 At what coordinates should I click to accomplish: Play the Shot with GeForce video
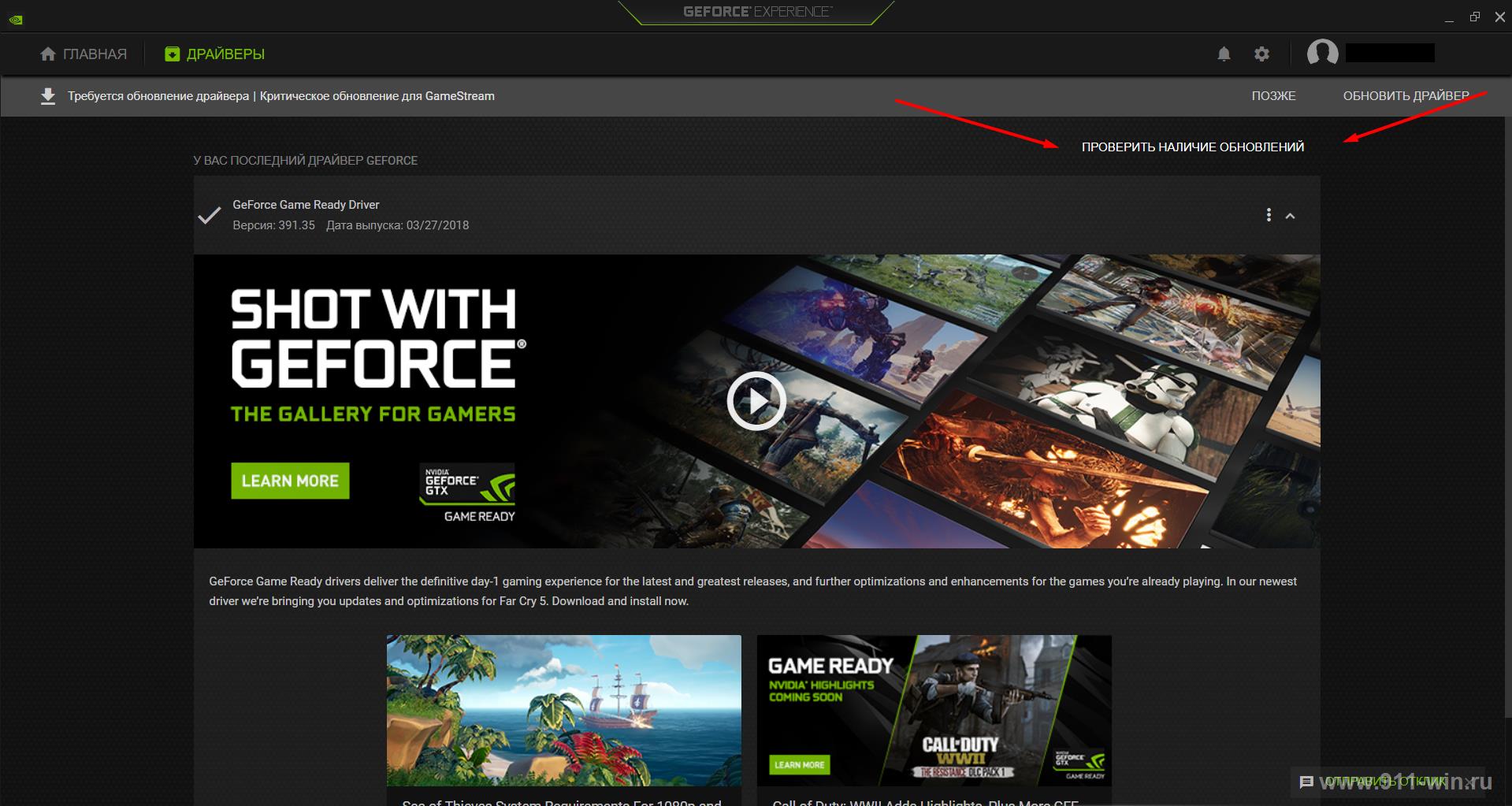tap(756, 401)
